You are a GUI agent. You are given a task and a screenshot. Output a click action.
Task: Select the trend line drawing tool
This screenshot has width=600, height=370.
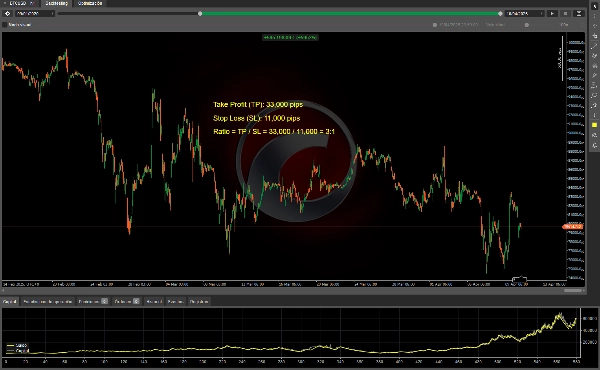(x=594, y=46)
